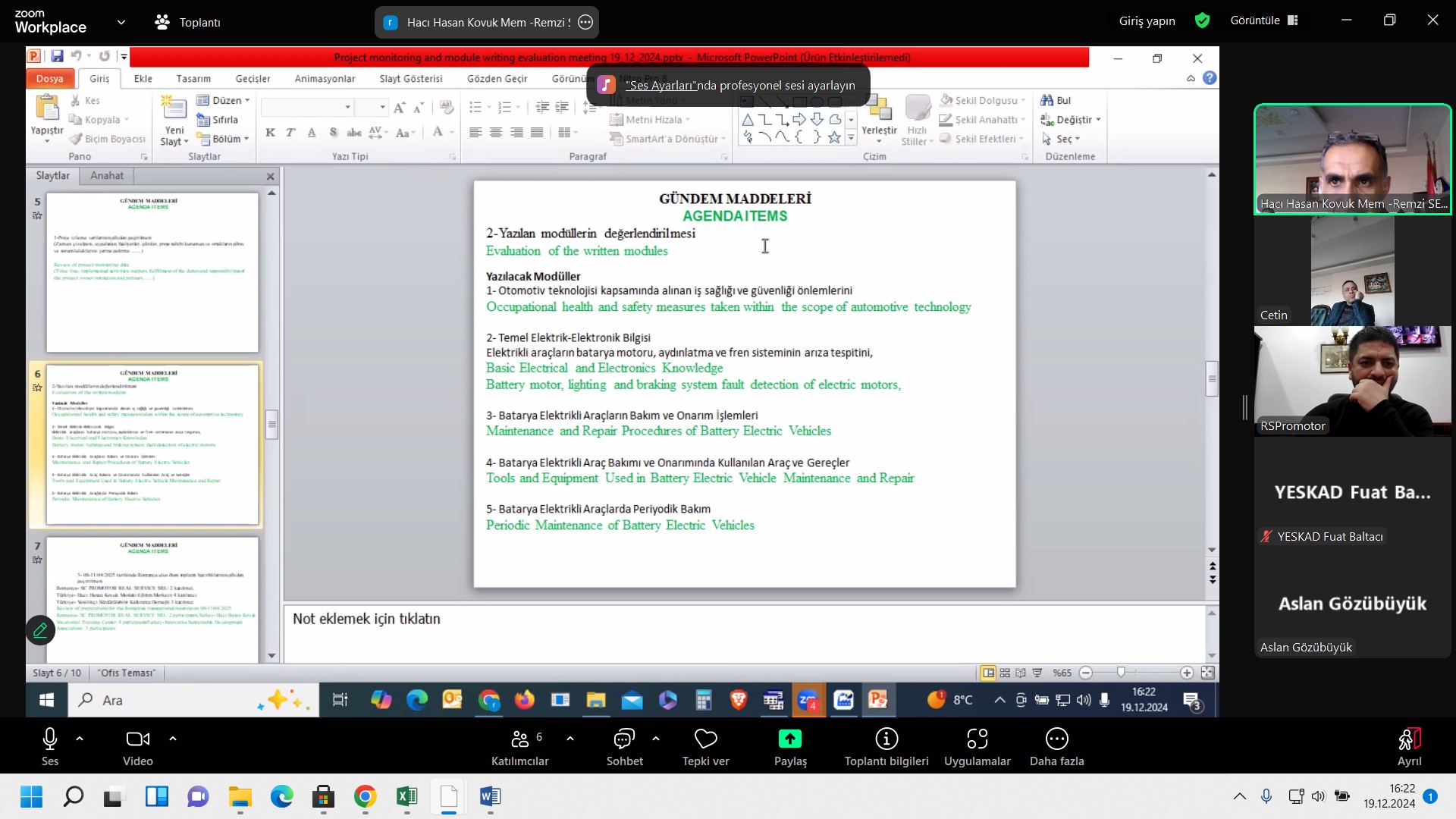
Task: Expand audio options arrow next to Ses
Action: pyautogui.click(x=80, y=739)
